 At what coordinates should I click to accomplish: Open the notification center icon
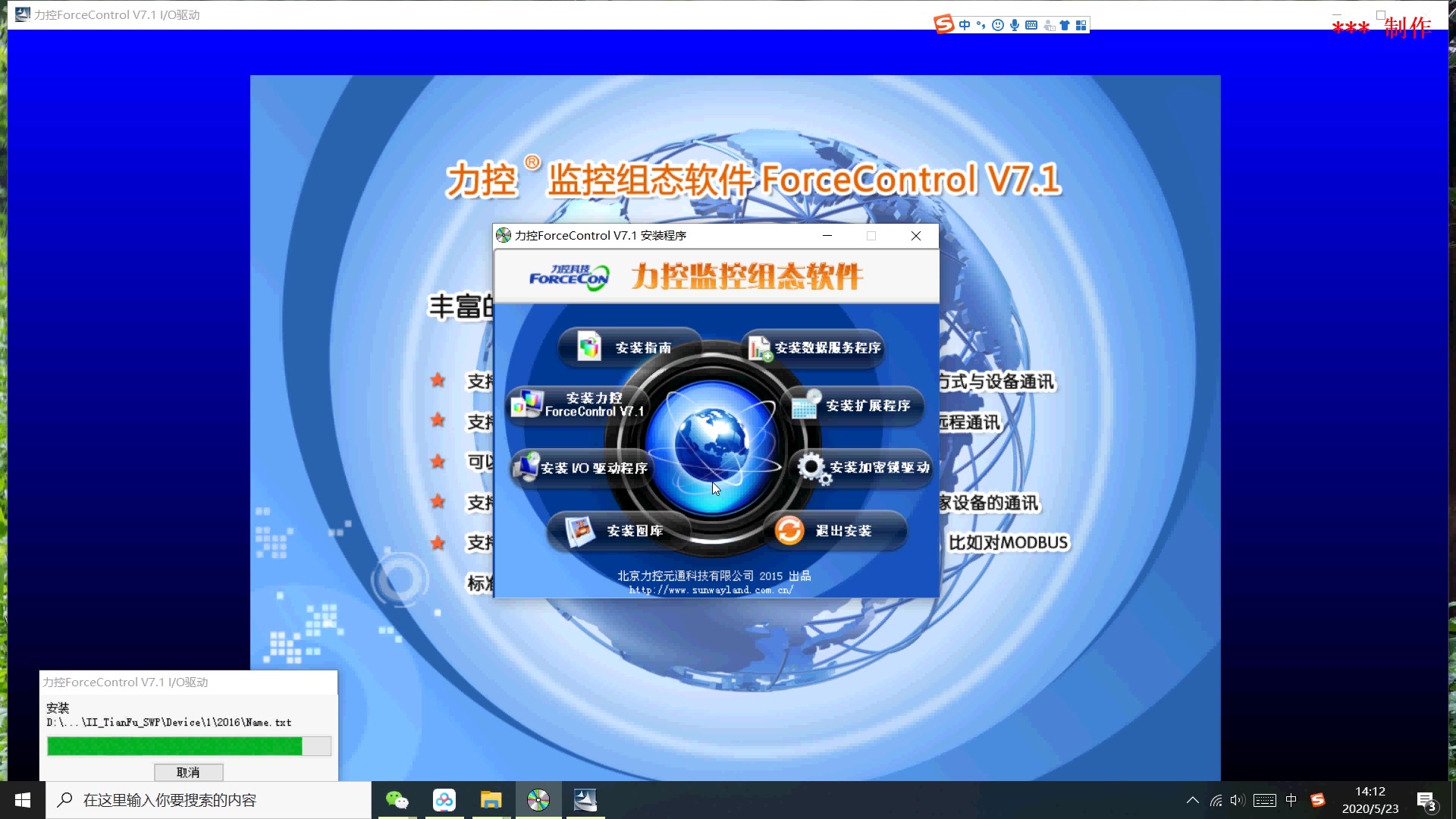1426,801
